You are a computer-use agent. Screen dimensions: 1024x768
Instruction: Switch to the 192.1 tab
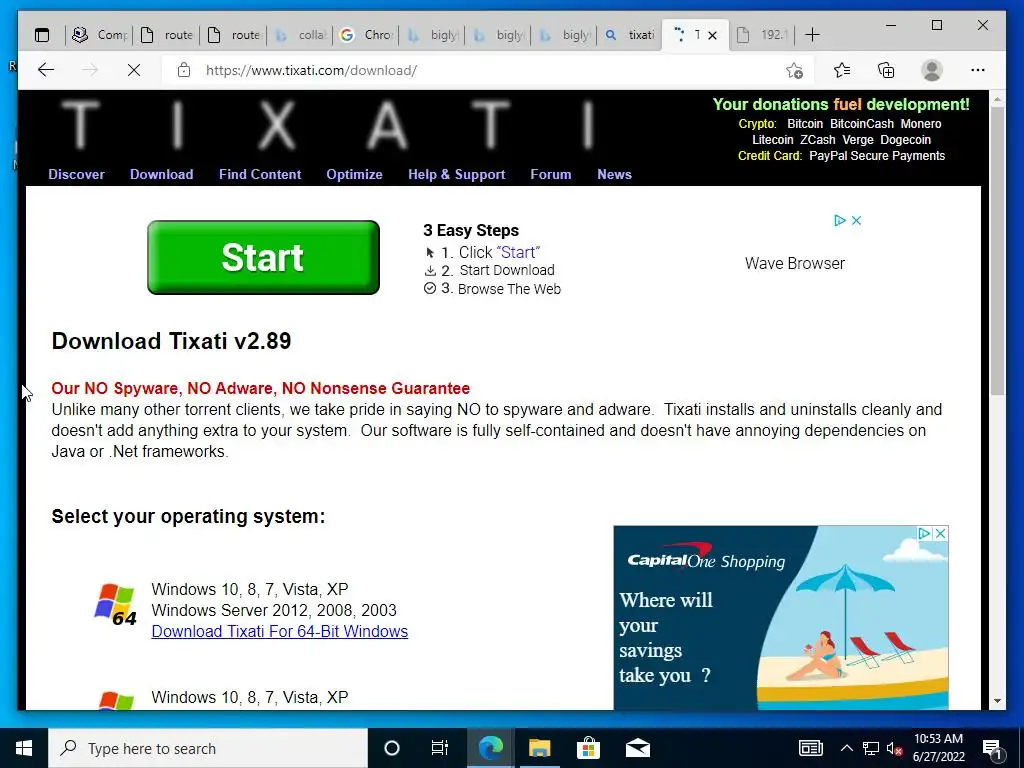click(762, 35)
